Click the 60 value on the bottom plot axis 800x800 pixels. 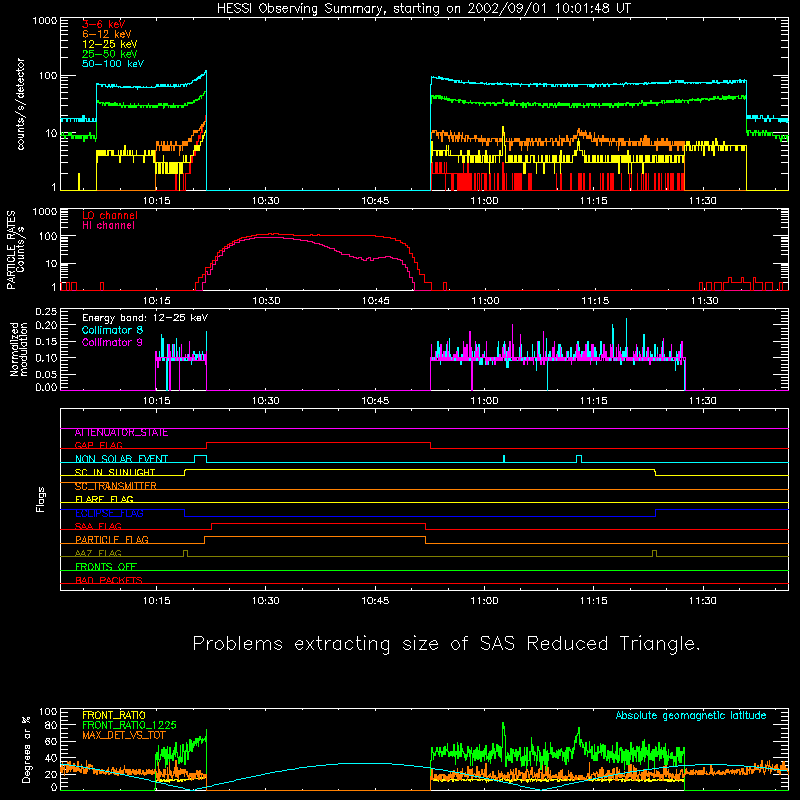tap(51, 741)
